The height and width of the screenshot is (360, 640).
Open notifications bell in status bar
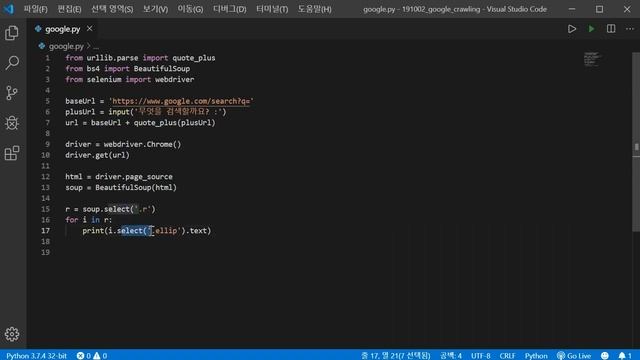pyautogui.click(x=624, y=356)
